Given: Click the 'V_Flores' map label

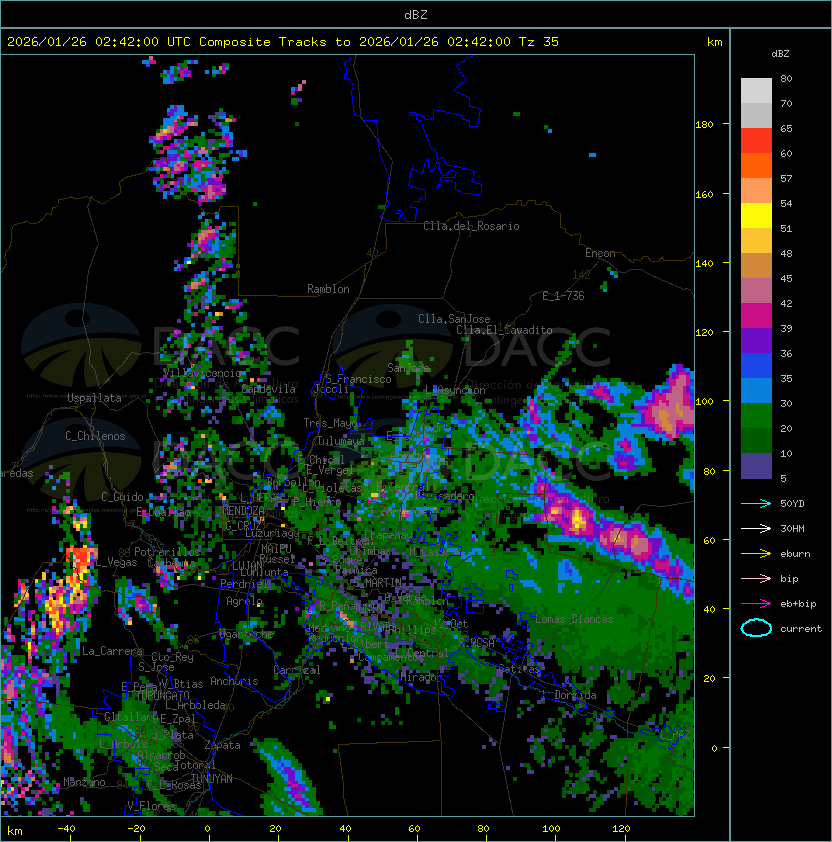Looking at the screenshot, I should (151, 806).
